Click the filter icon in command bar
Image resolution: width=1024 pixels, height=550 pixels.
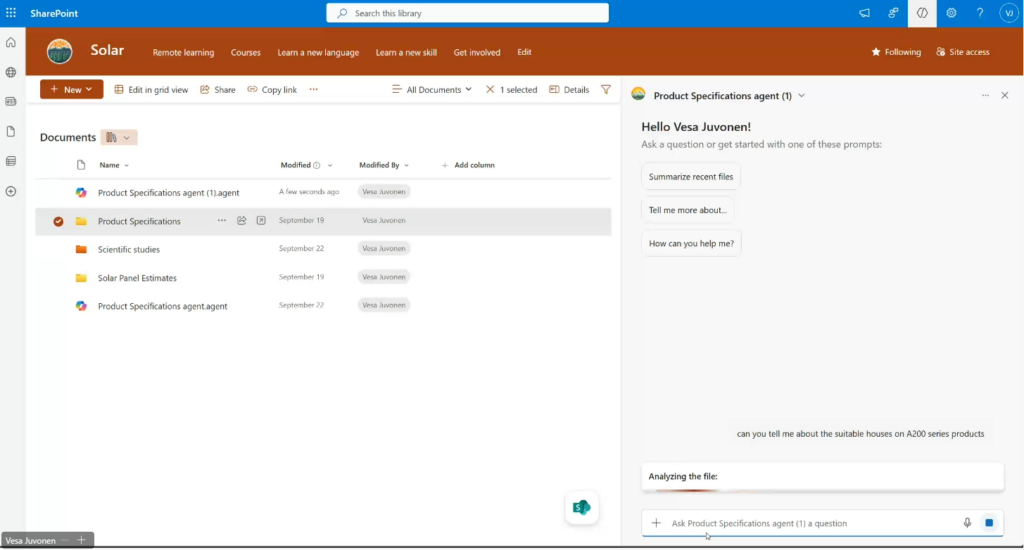[x=606, y=89]
